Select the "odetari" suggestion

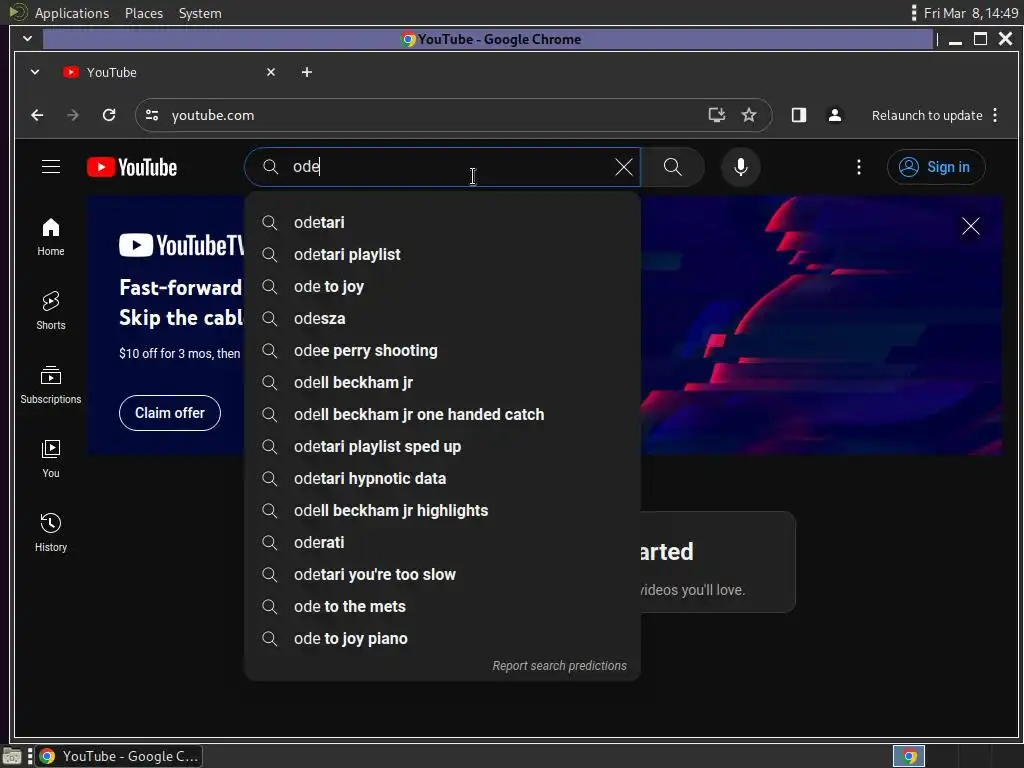click(443, 223)
